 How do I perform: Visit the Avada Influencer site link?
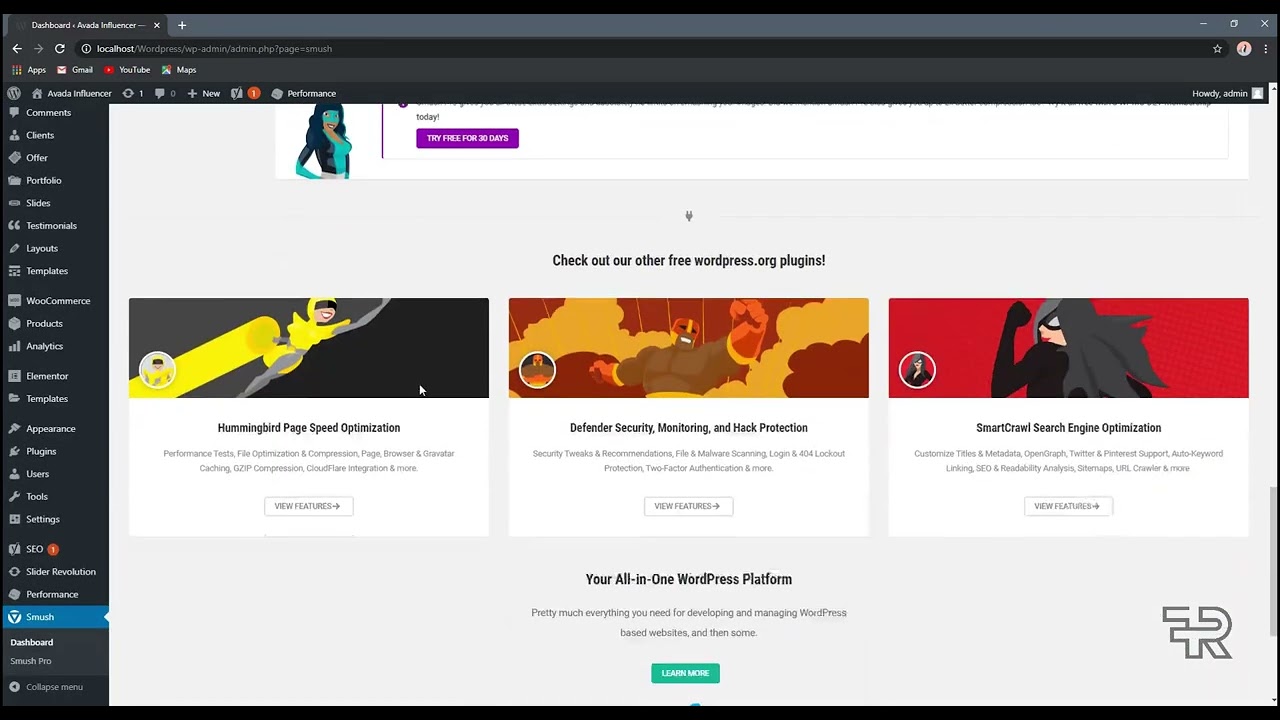pos(71,93)
